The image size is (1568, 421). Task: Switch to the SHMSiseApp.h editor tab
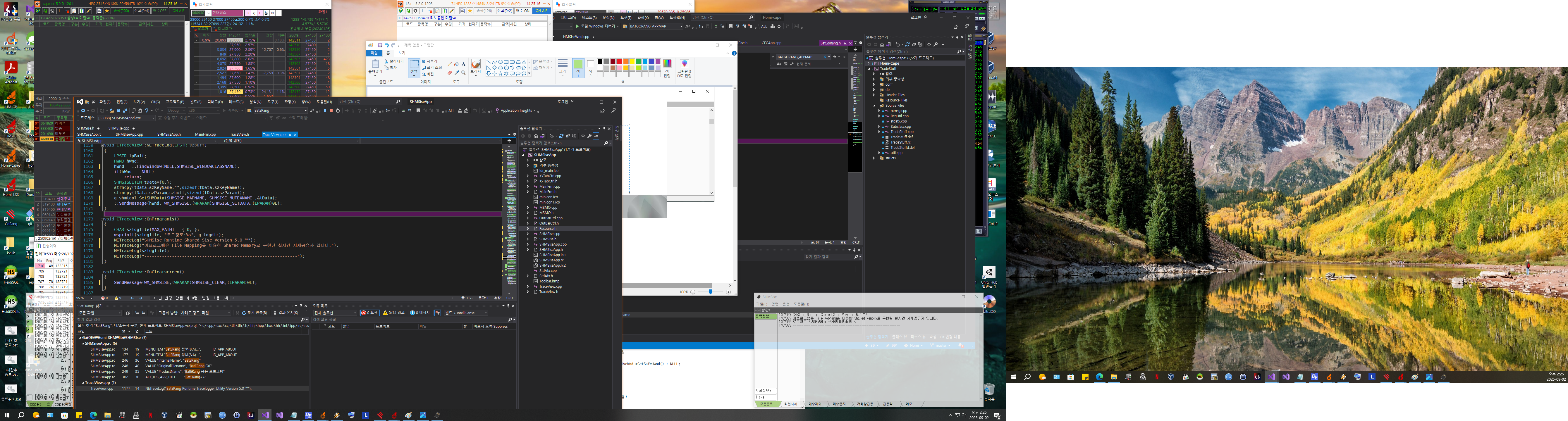[169, 134]
